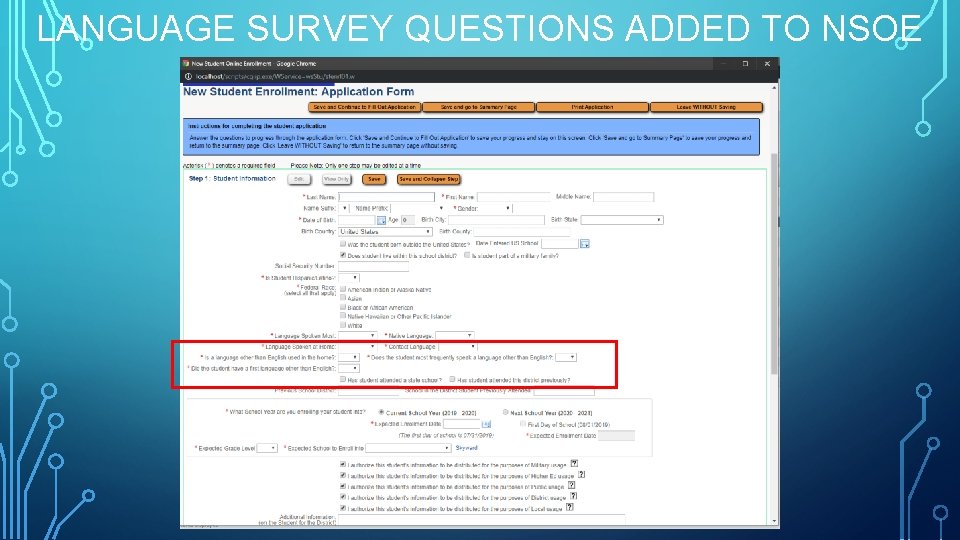This screenshot has height=540, width=960.
Task: Close the New Student Online Enrollment window
Action: click(767, 63)
